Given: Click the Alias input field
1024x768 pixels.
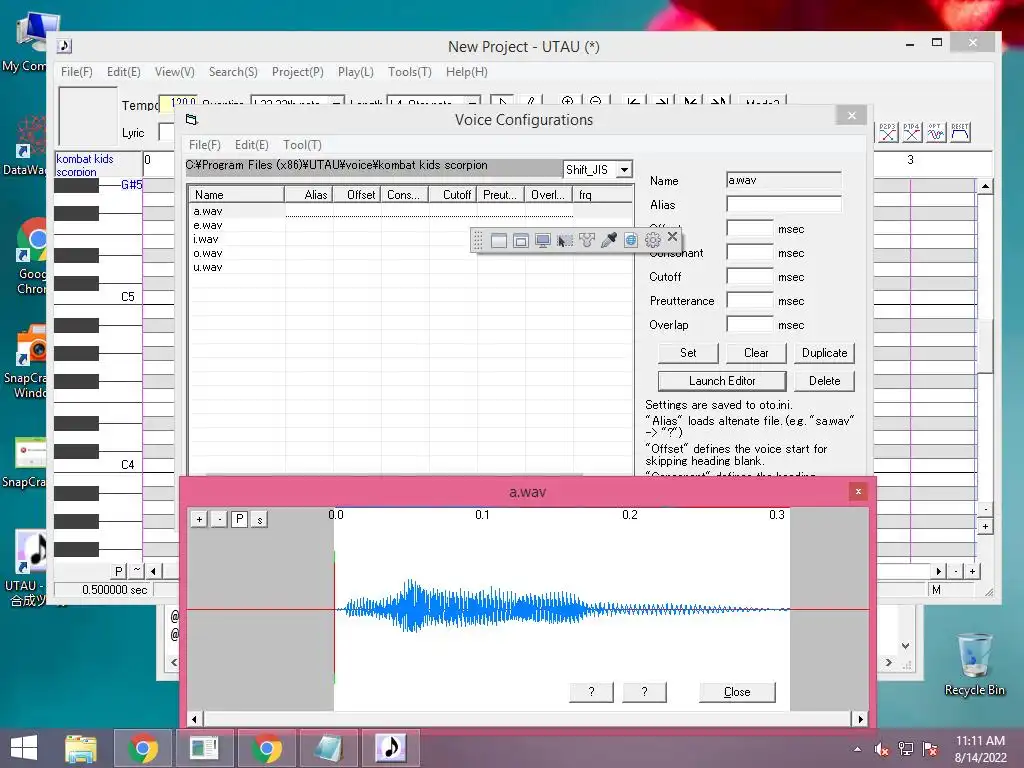Looking at the screenshot, I should click(x=784, y=204).
